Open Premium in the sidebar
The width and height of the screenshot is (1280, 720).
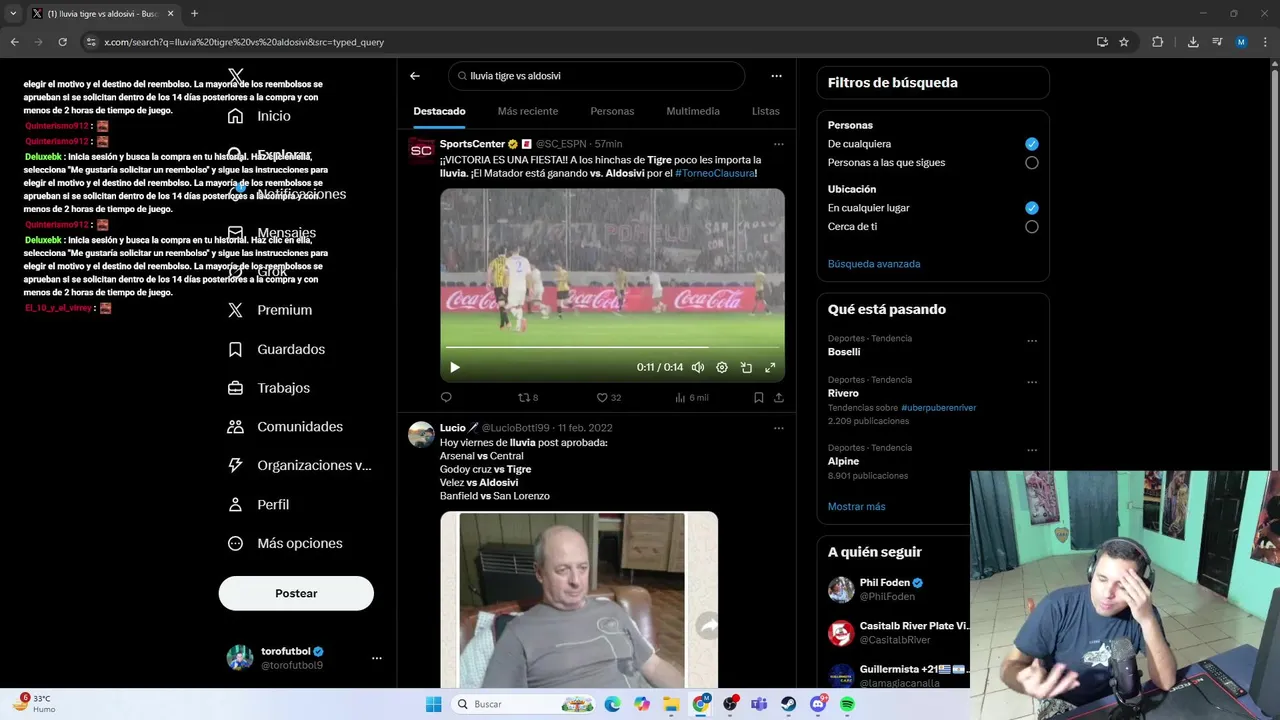tap(269, 310)
